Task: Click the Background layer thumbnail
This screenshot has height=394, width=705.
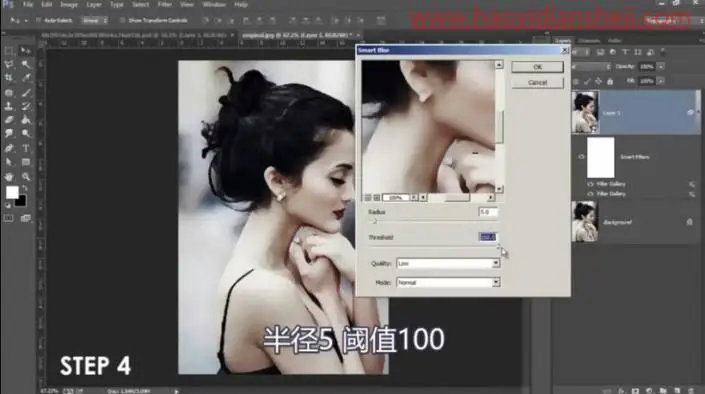Action: click(x=585, y=222)
